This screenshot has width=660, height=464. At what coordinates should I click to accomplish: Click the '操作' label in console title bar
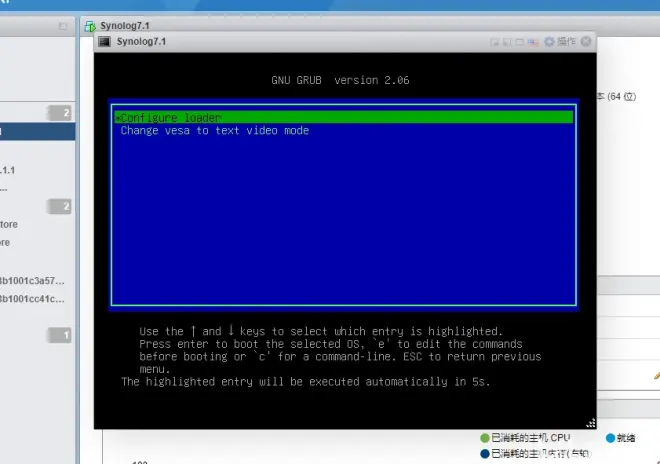566,41
